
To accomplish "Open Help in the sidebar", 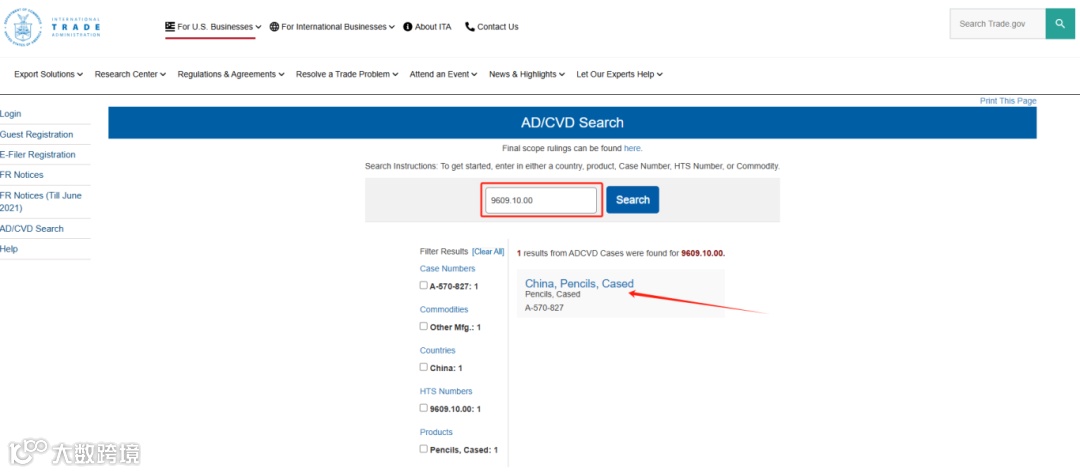I will [9, 249].
